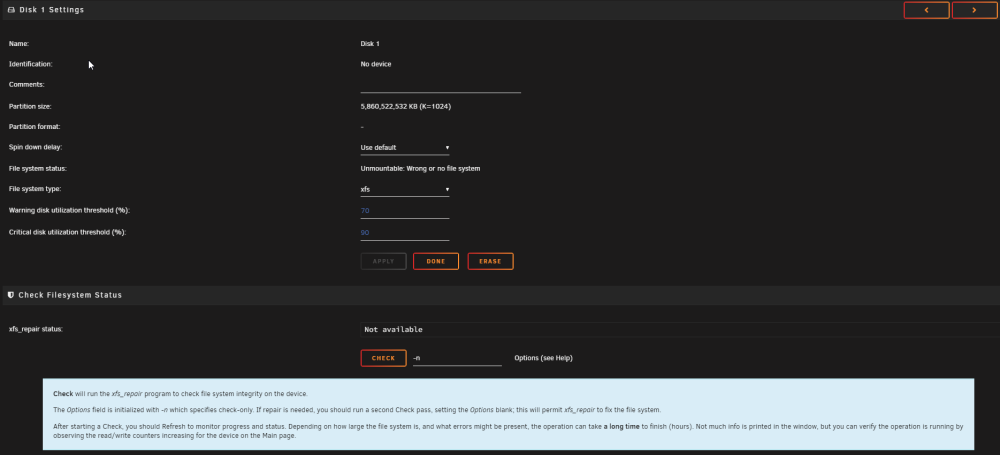Viewport: 1000px width, 455px height.
Task: Start filesystem check with Check button
Action: [383, 358]
